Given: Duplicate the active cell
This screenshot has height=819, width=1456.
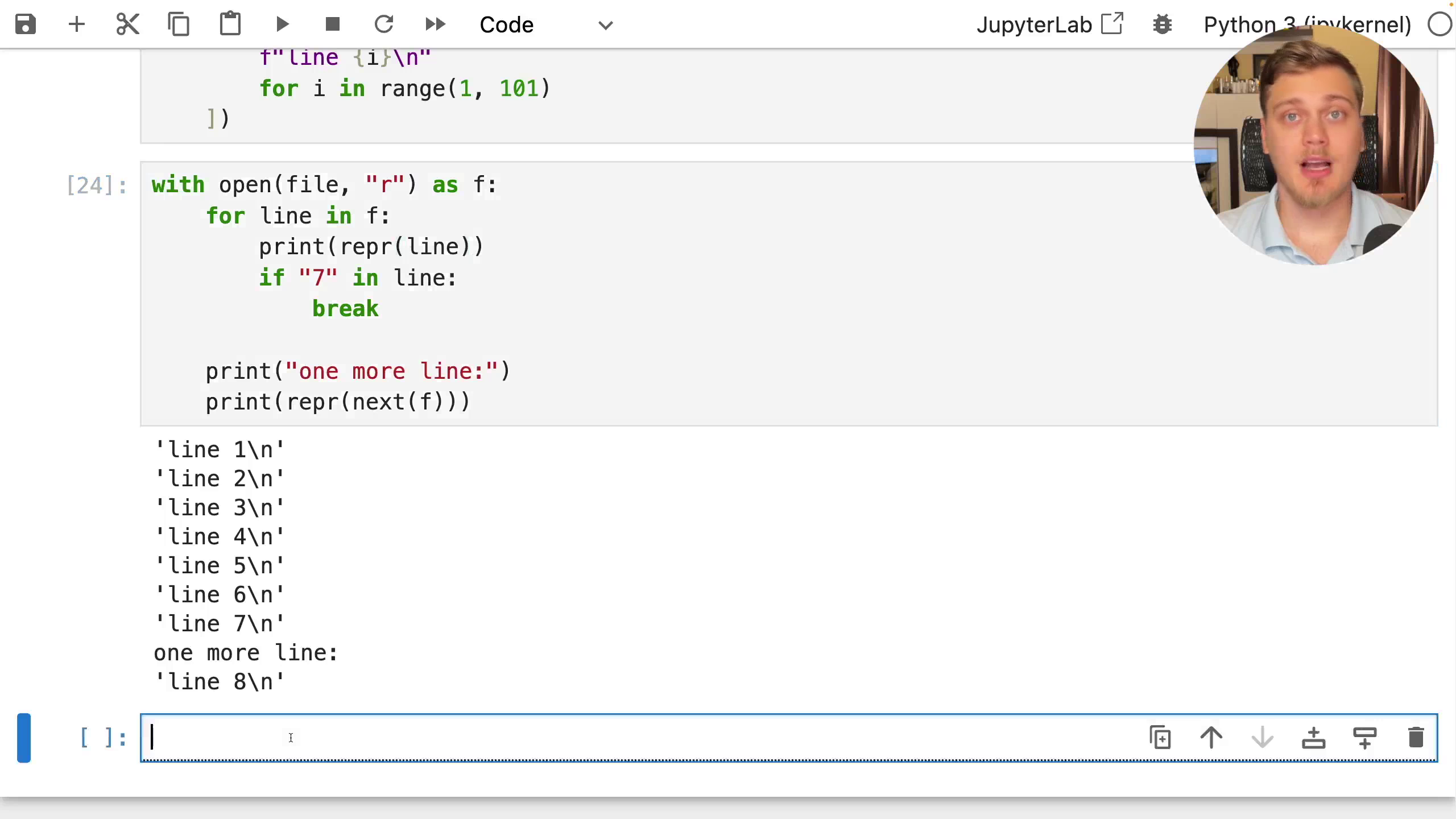Looking at the screenshot, I should coord(1160,737).
